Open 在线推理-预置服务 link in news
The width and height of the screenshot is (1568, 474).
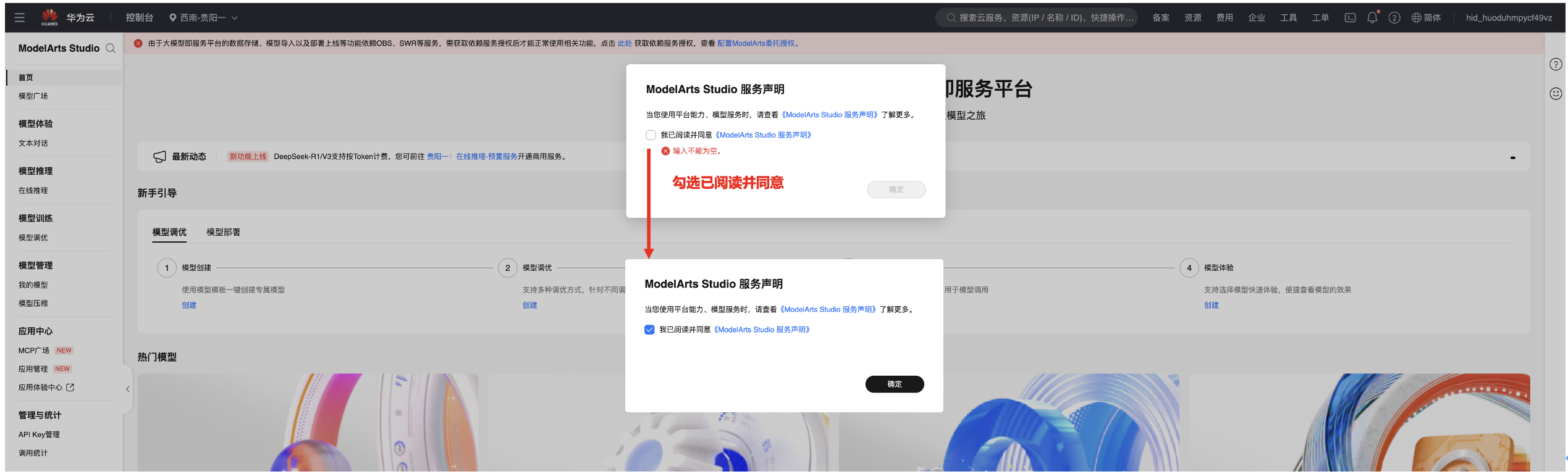(486, 157)
